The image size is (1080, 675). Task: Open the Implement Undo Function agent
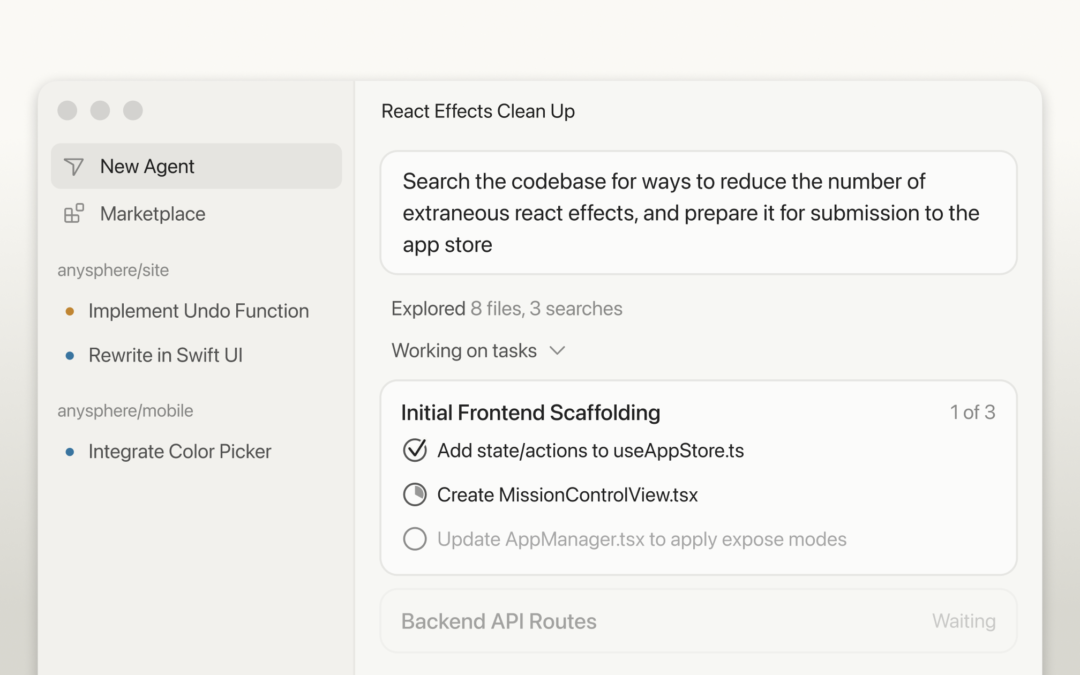click(198, 311)
